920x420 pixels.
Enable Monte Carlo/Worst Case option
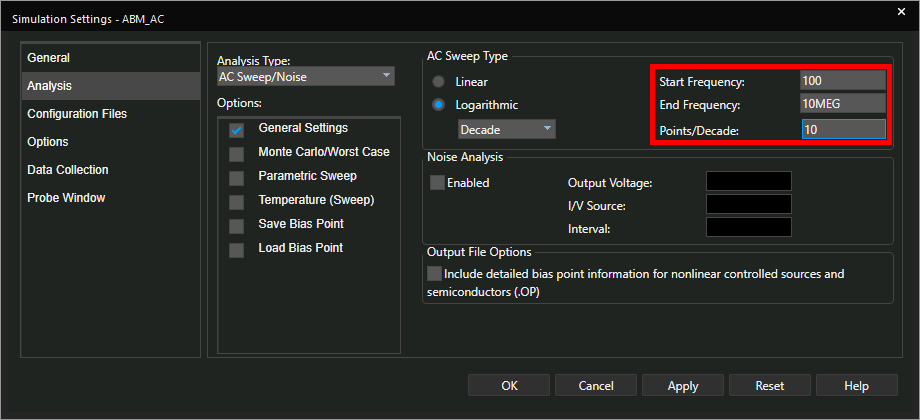(x=236, y=154)
